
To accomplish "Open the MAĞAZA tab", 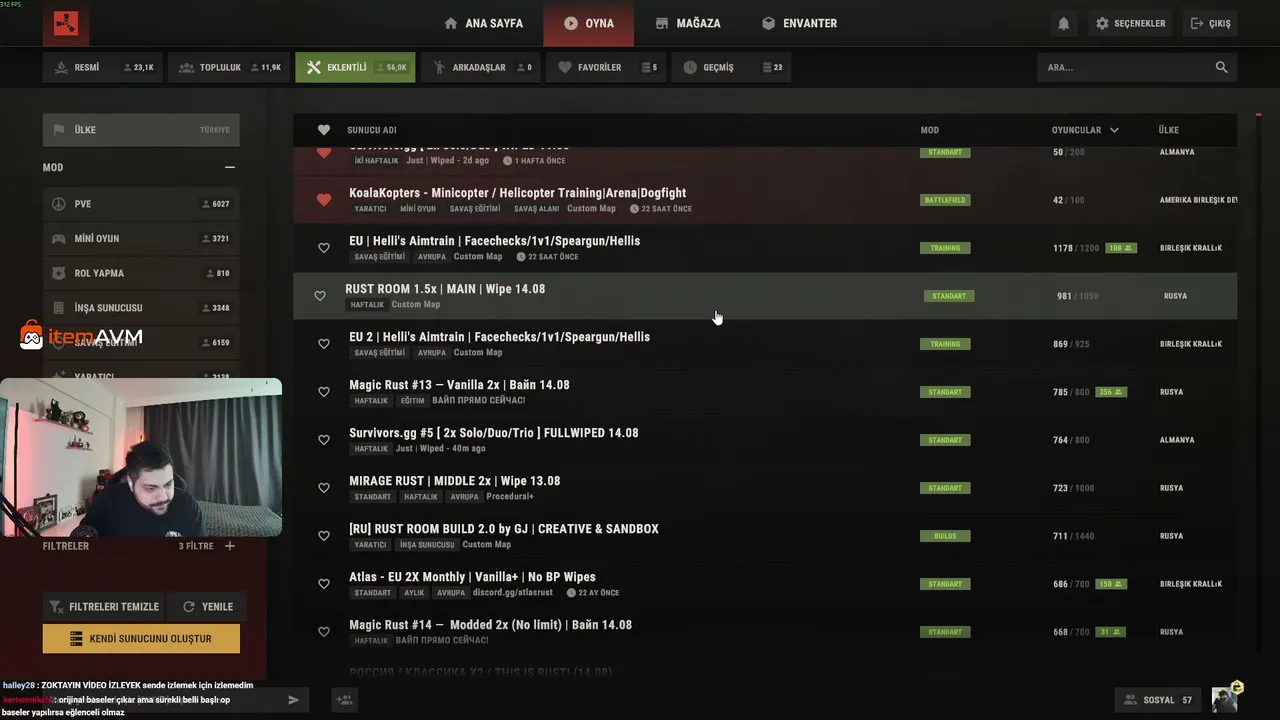I will (x=688, y=23).
